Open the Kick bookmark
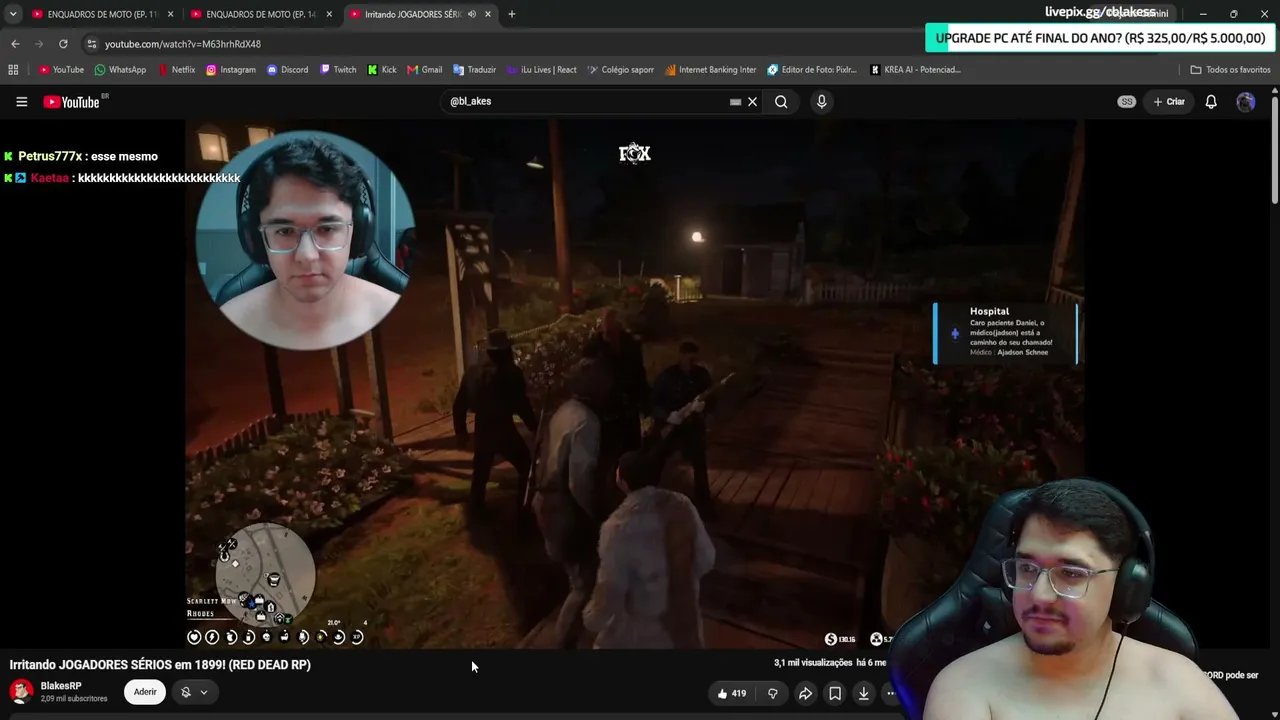 [382, 70]
